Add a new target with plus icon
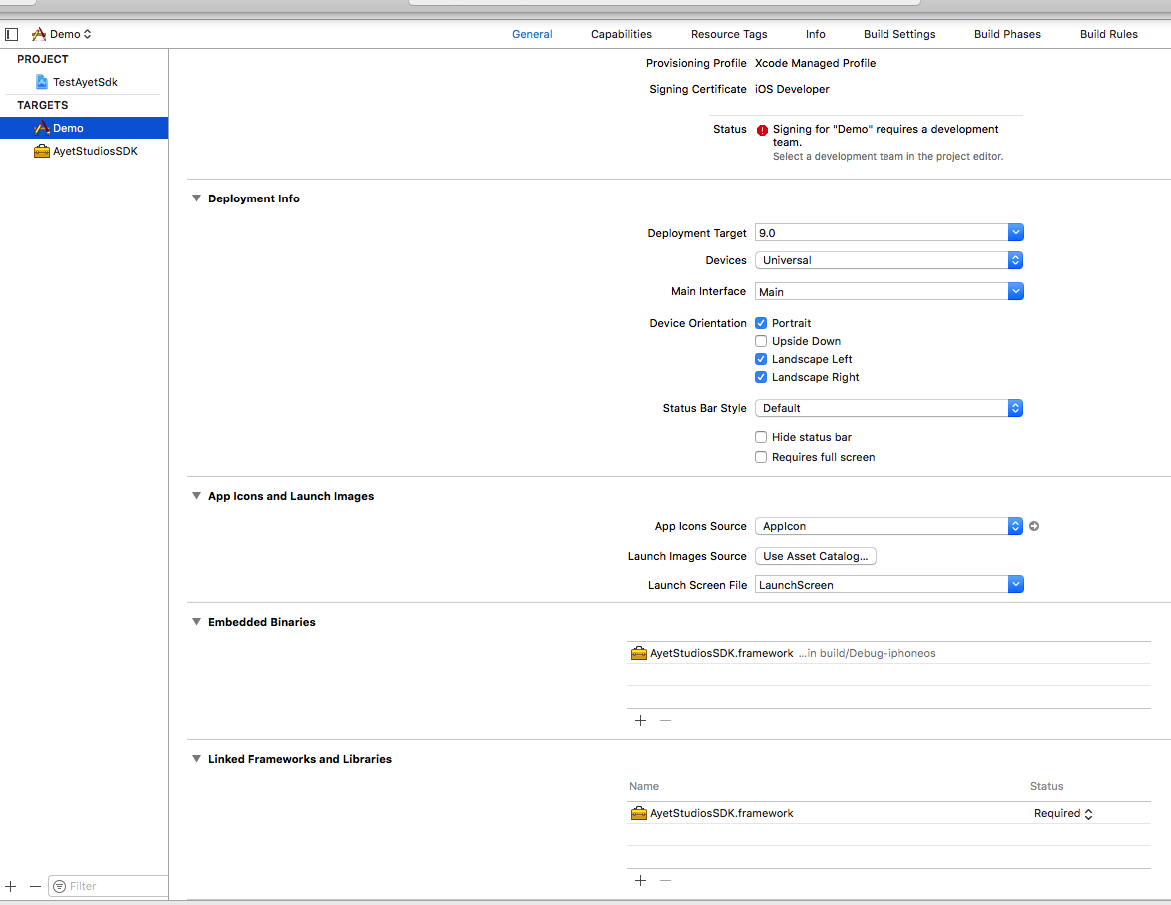Viewport: 1171px width, 905px height. [10, 886]
